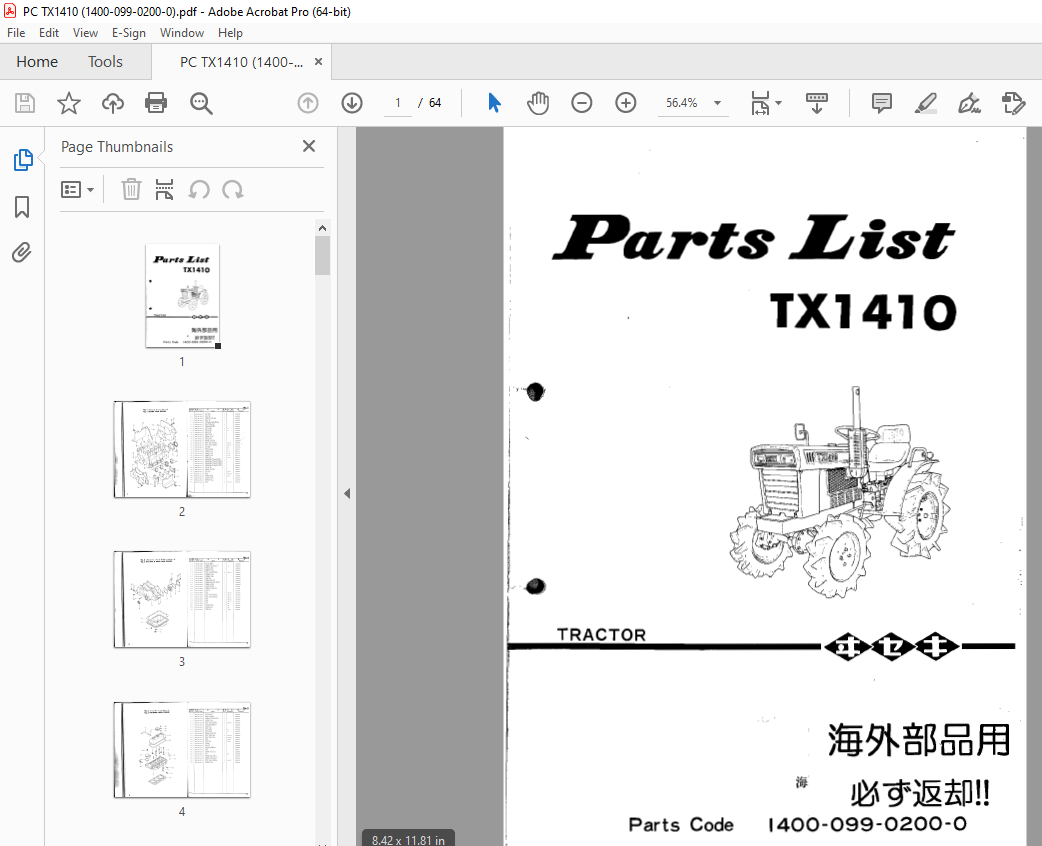Open the Bookmarks sidebar panel
1042x846 pixels.
click(22, 207)
